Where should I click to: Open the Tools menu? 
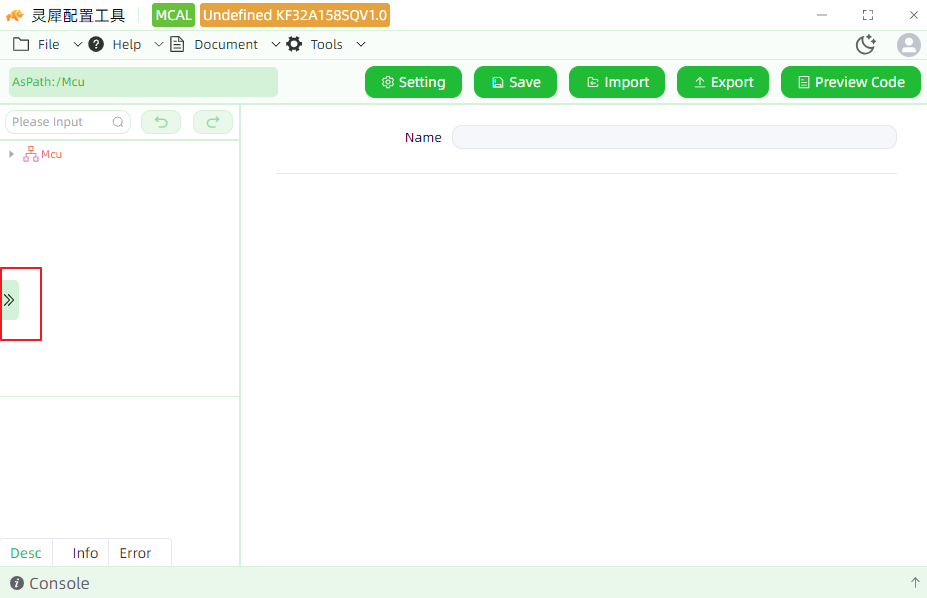click(x=326, y=44)
